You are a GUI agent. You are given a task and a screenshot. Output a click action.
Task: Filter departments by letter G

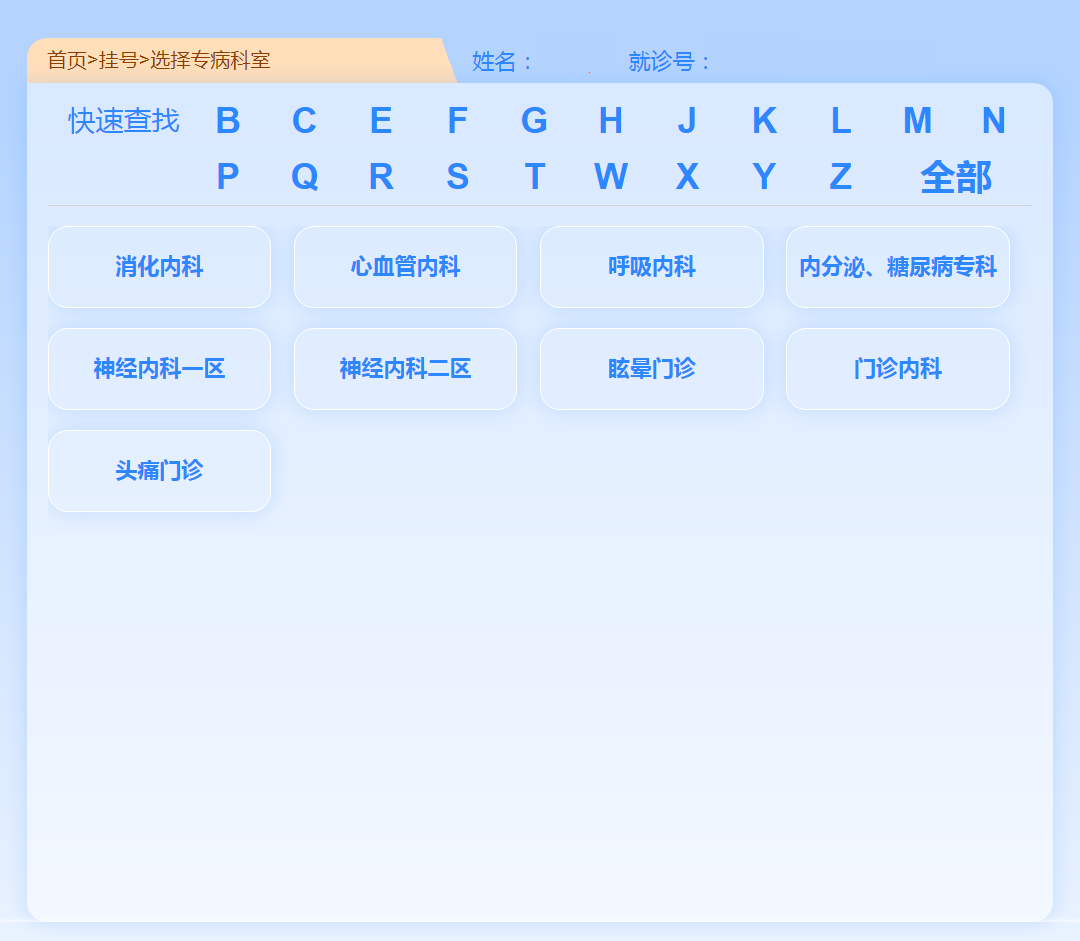(534, 121)
